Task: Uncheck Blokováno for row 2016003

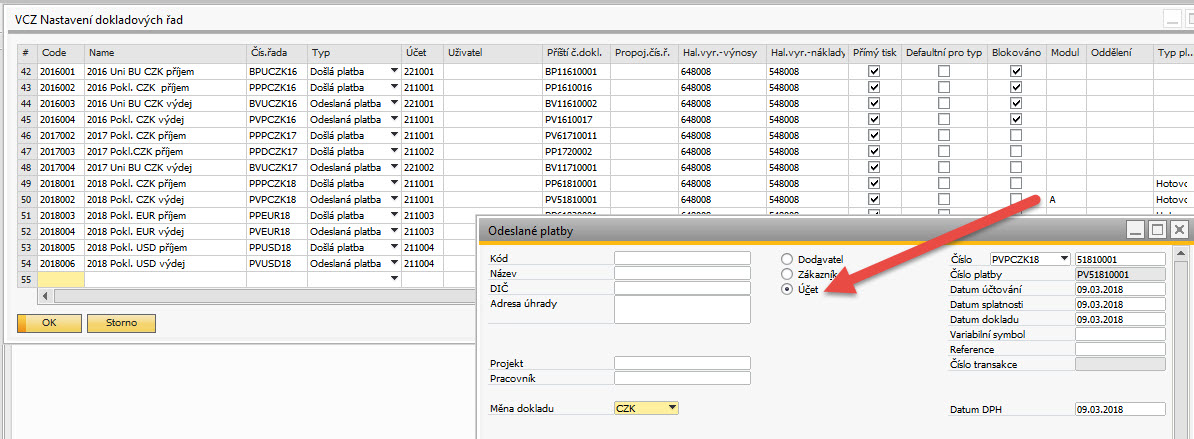Action: coord(1016,103)
